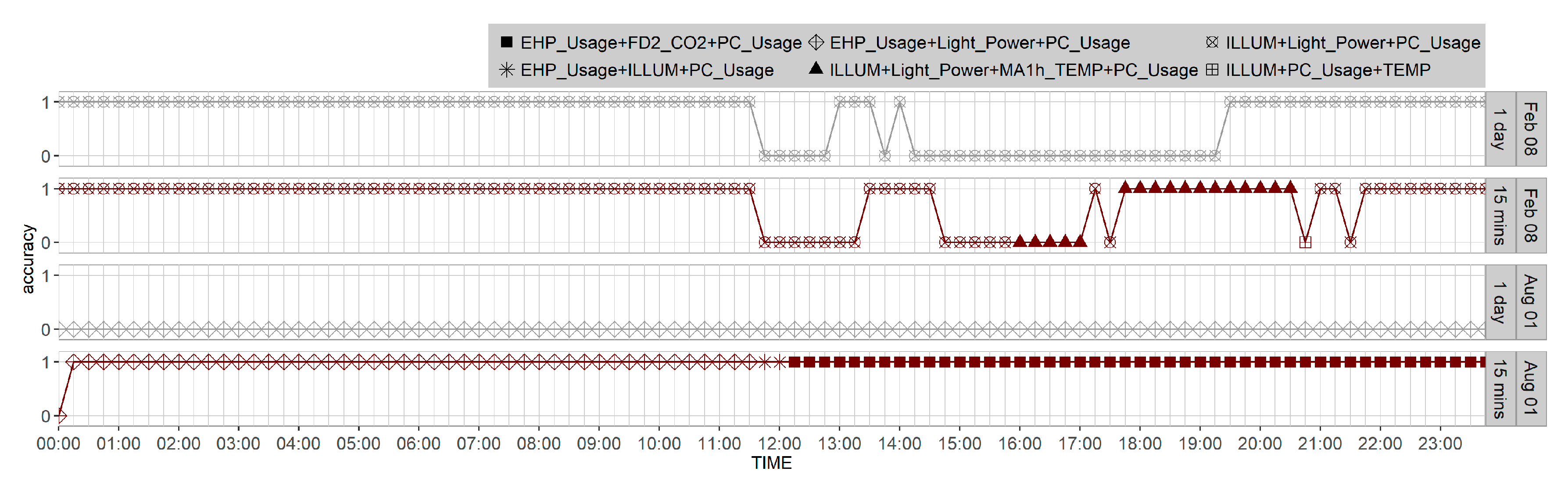Click legend label EHP_Usage+Light_Power+PC_Usage
Viewport: 1568px width, 489px height.
point(980,43)
